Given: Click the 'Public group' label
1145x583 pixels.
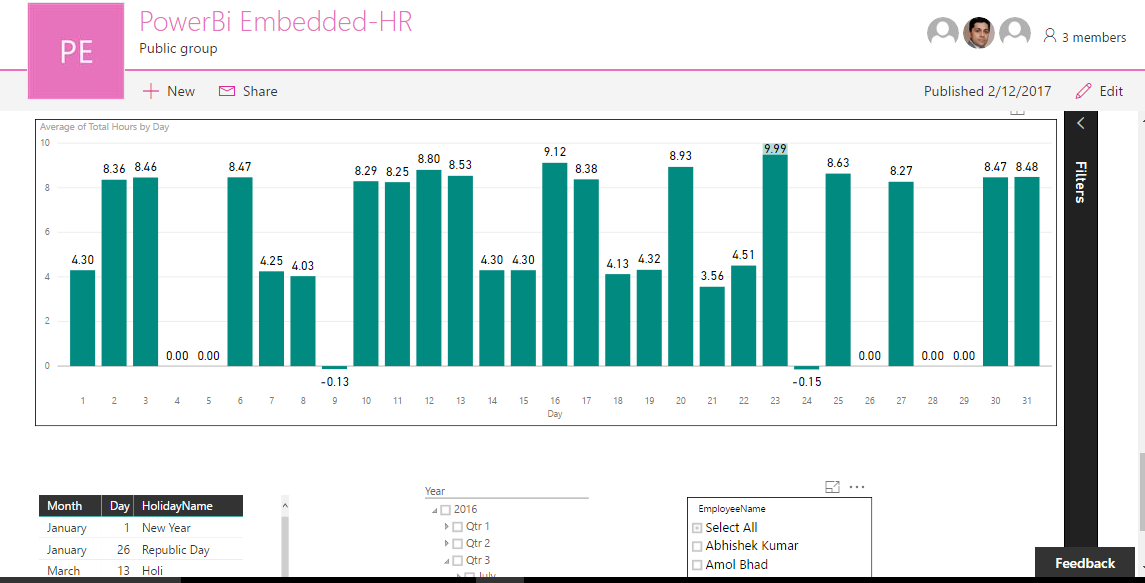Looking at the screenshot, I should point(178,49).
